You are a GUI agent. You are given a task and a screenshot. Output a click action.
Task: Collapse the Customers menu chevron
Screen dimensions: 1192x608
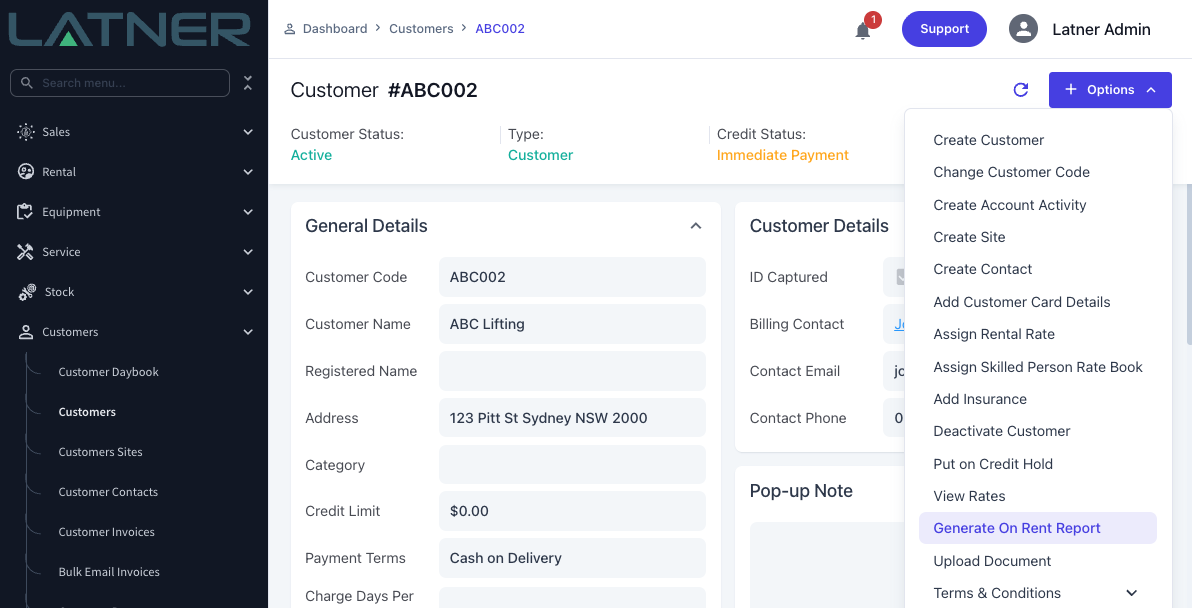[248, 332]
